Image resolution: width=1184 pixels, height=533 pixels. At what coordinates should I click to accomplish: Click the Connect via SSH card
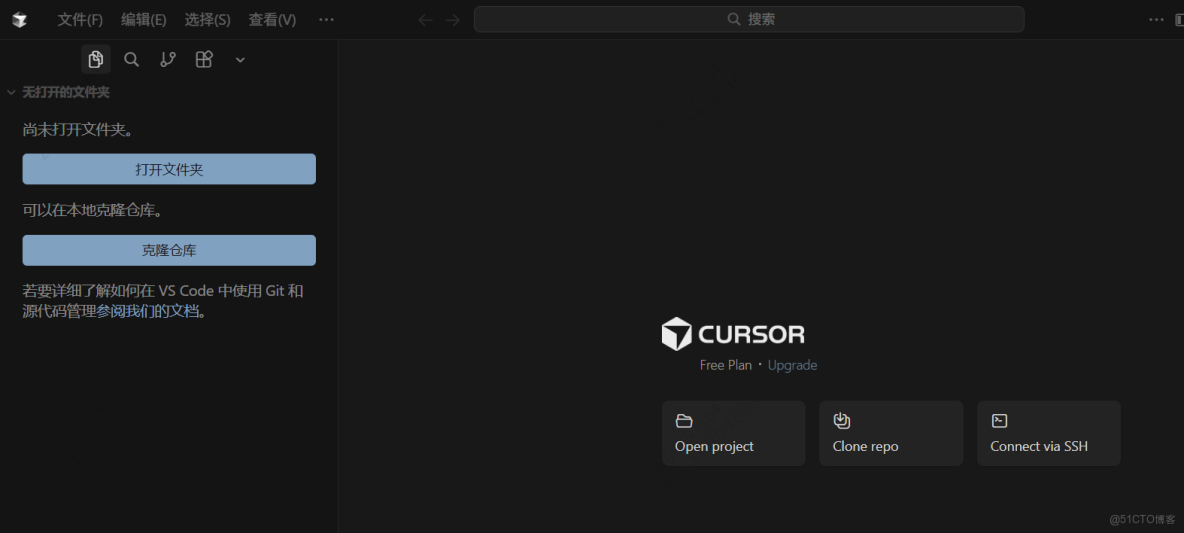tap(1049, 433)
